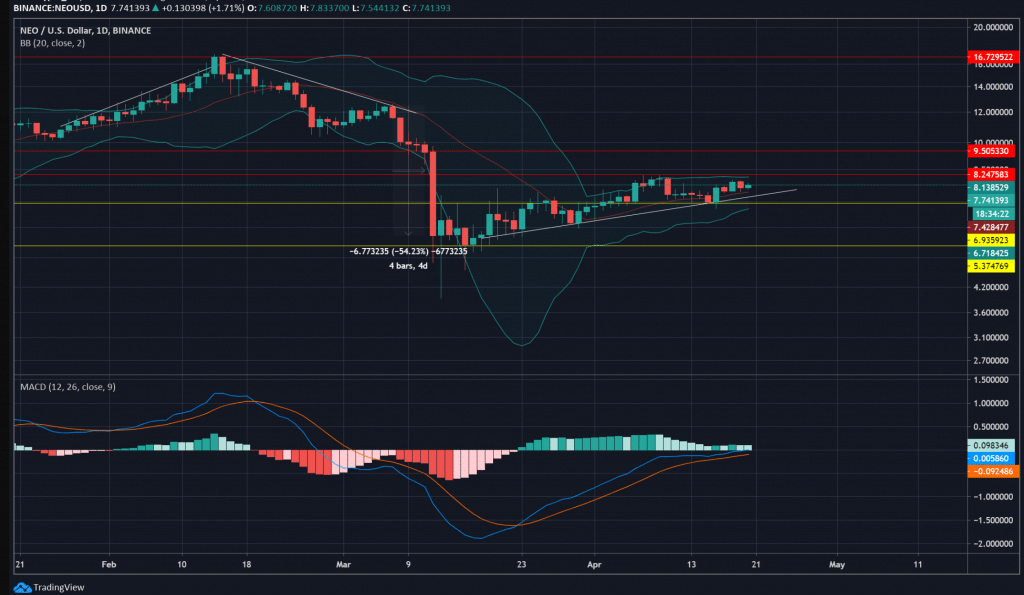Screen dimensions: 1024x595
Task: Click the red 8.247583 price label
Action: pos(991,174)
